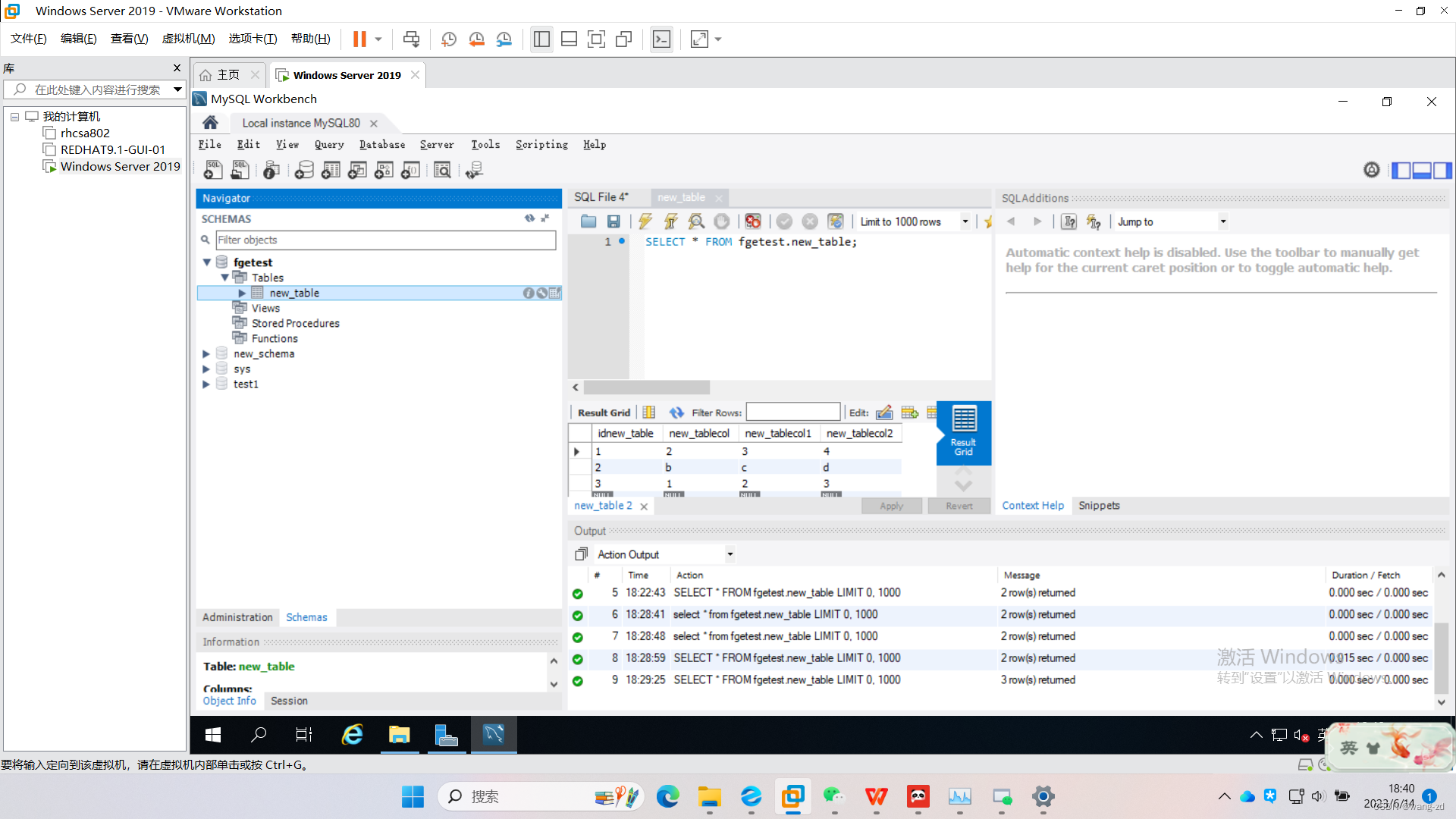Open the Action Output dropdown in Output panel
Image resolution: width=1456 pixels, height=819 pixels.
click(x=728, y=554)
